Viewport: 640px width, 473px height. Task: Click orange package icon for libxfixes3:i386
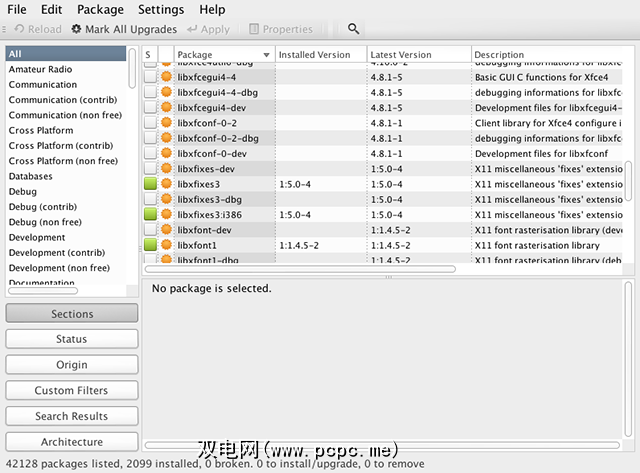tap(166, 214)
